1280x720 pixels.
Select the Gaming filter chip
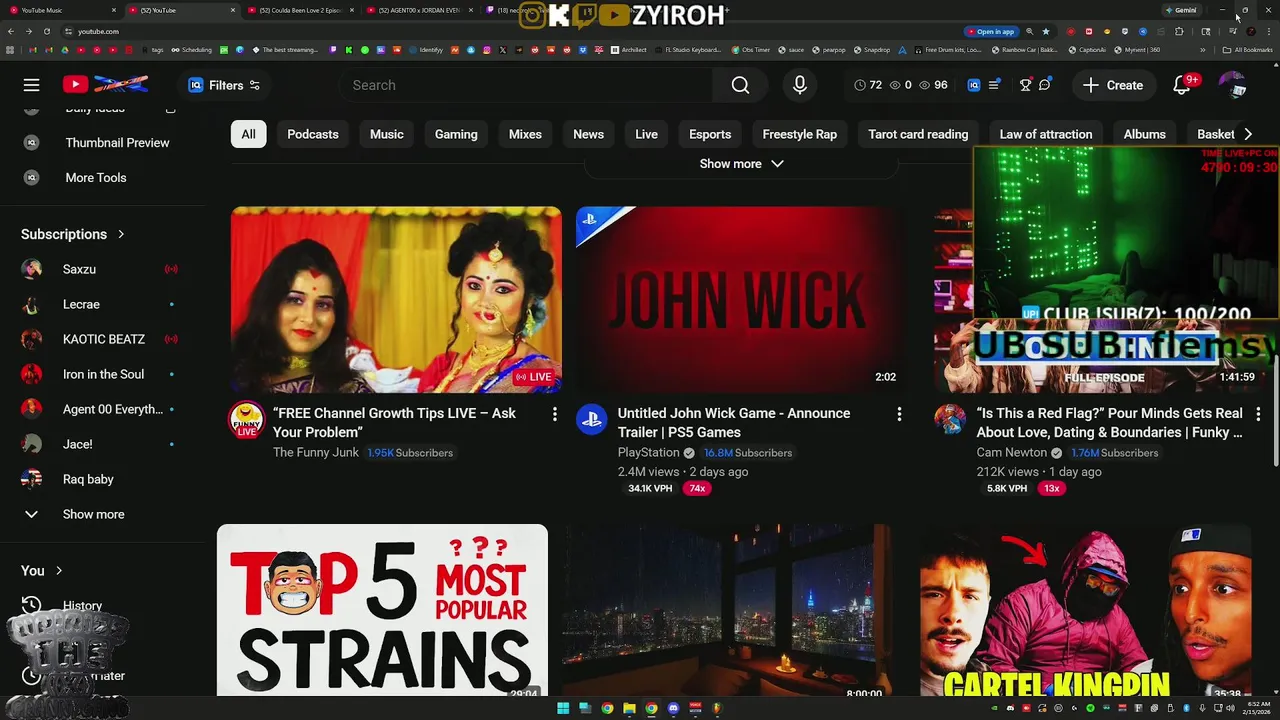pyautogui.click(x=456, y=134)
